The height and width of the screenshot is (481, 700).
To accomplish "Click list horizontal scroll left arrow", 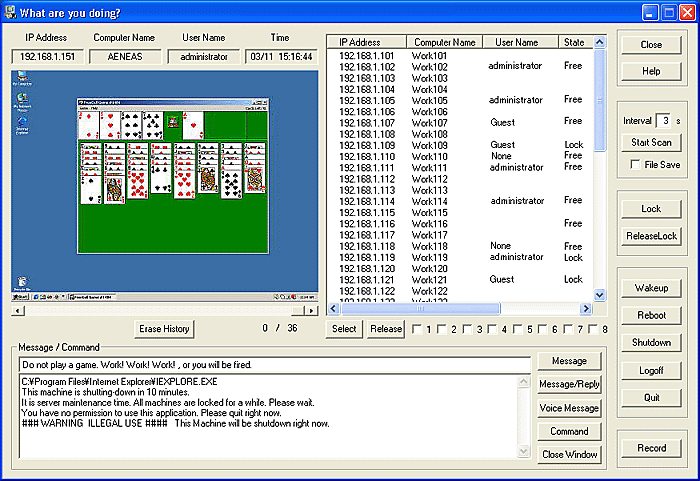I will point(333,308).
